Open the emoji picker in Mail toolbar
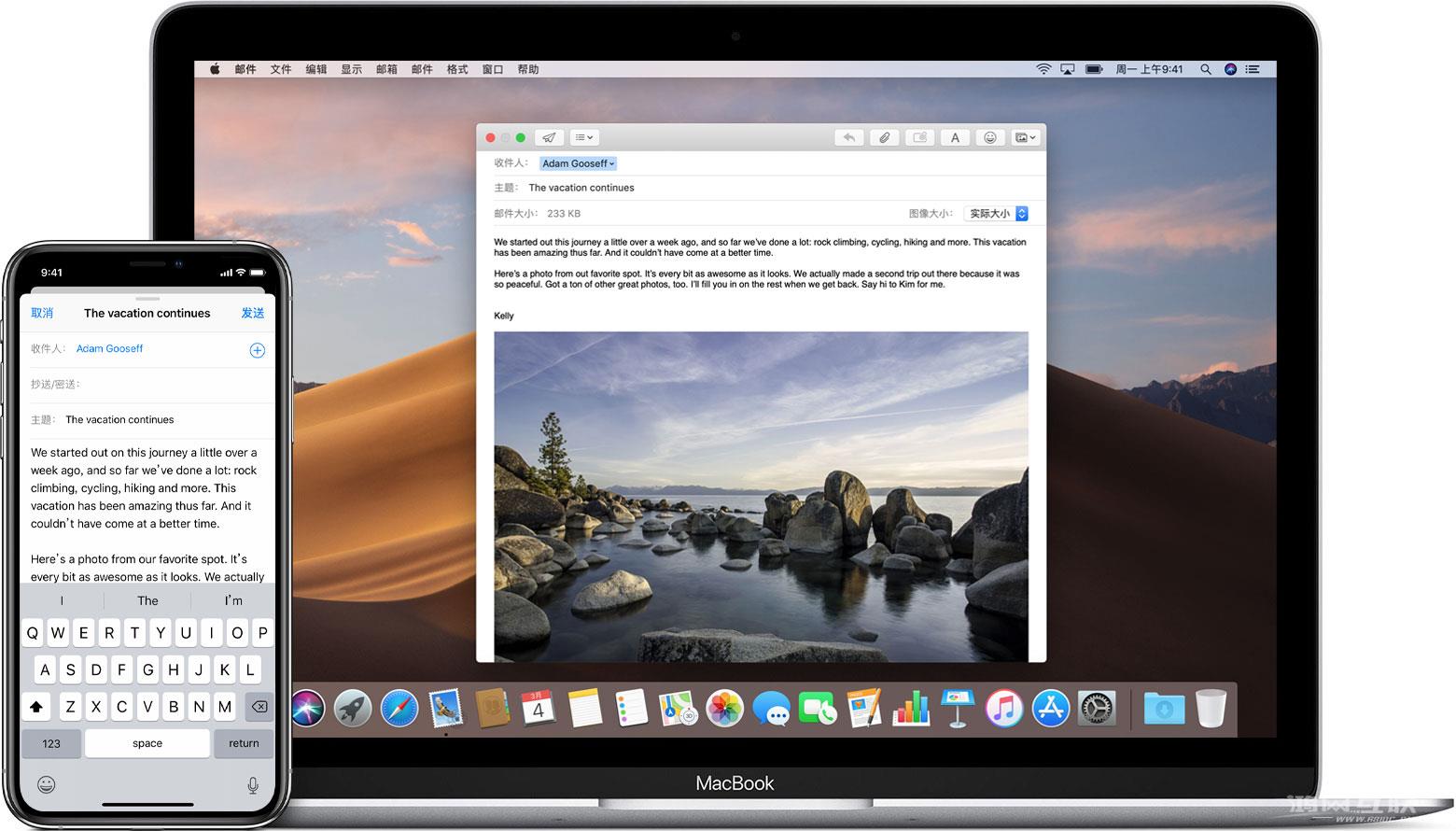This screenshot has width=1456, height=831. coord(990,137)
